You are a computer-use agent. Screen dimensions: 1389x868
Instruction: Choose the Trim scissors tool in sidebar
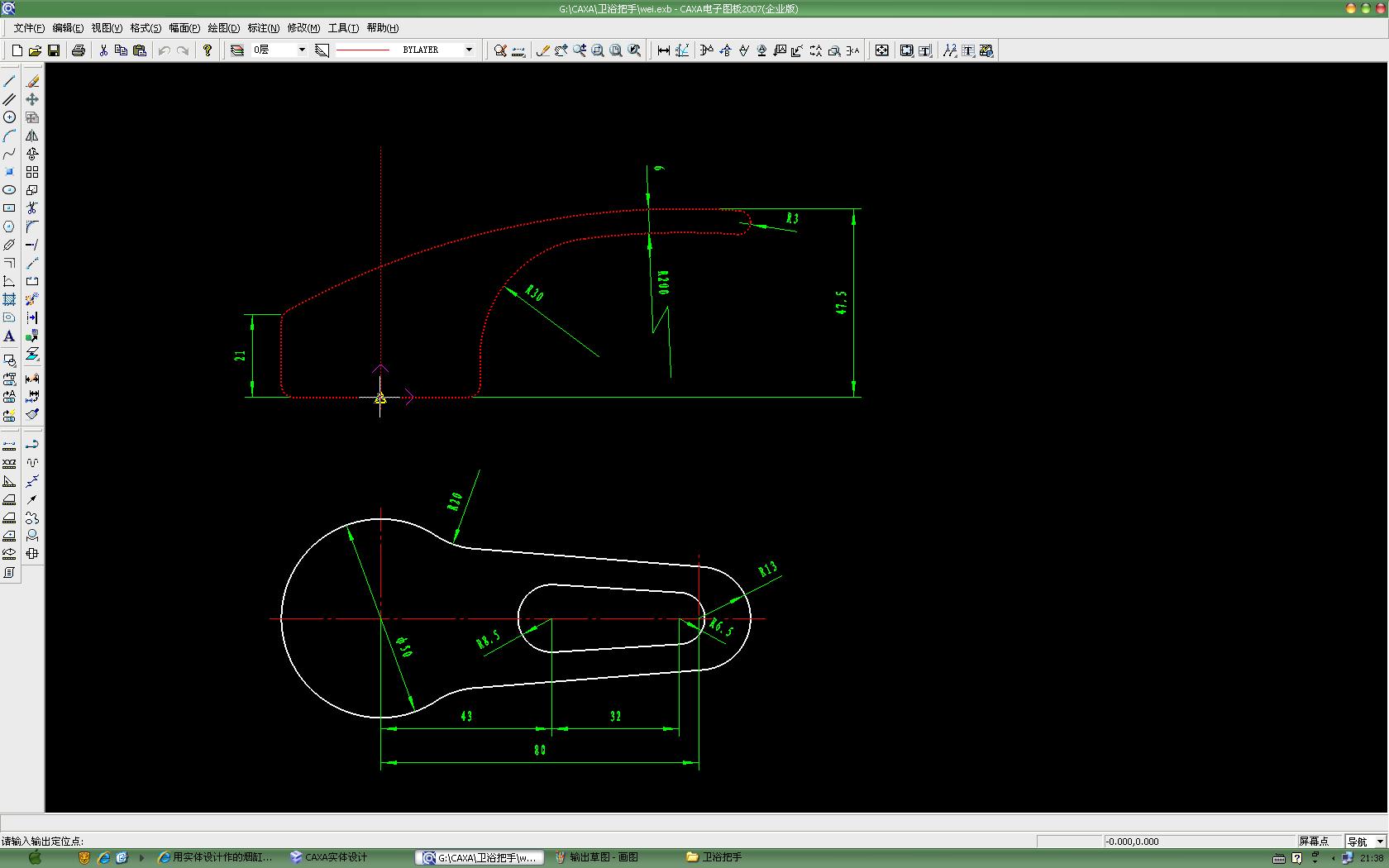point(32,208)
